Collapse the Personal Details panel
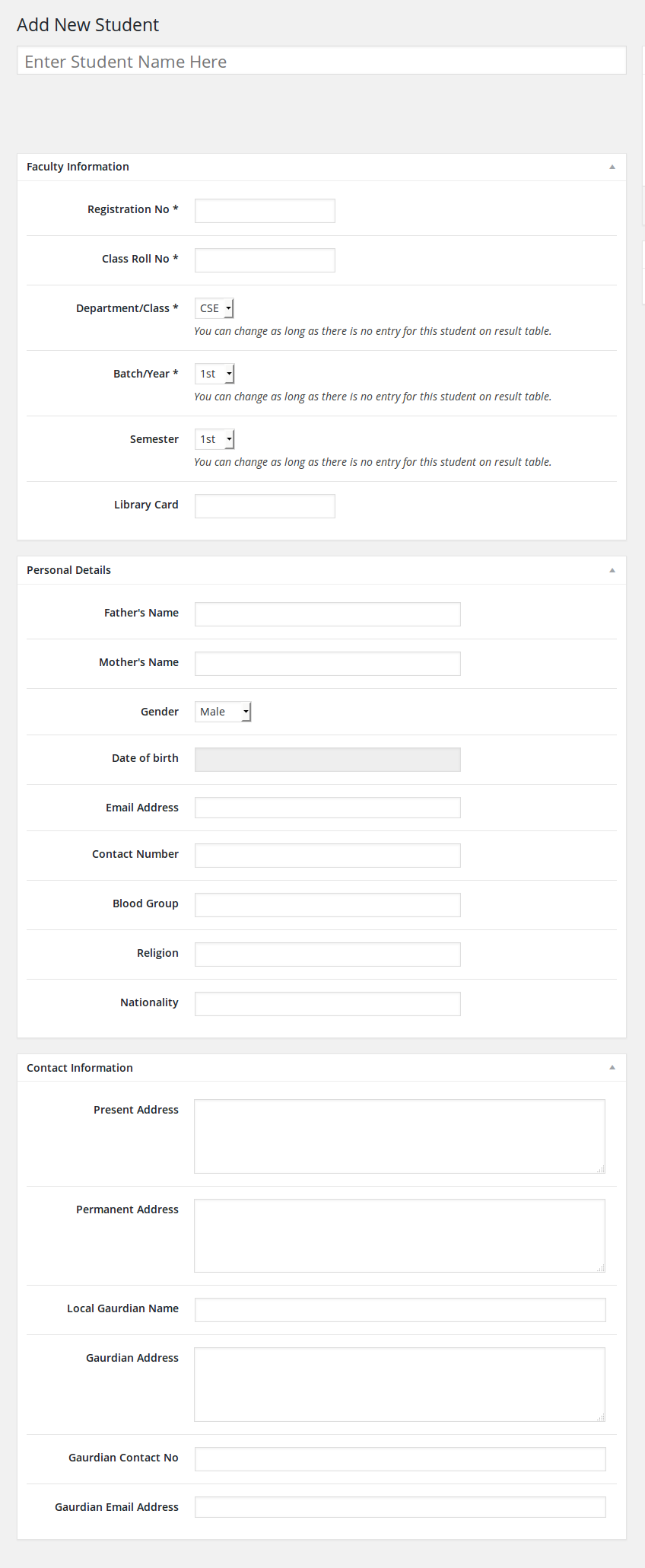The image size is (645, 1568). tap(612, 570)
